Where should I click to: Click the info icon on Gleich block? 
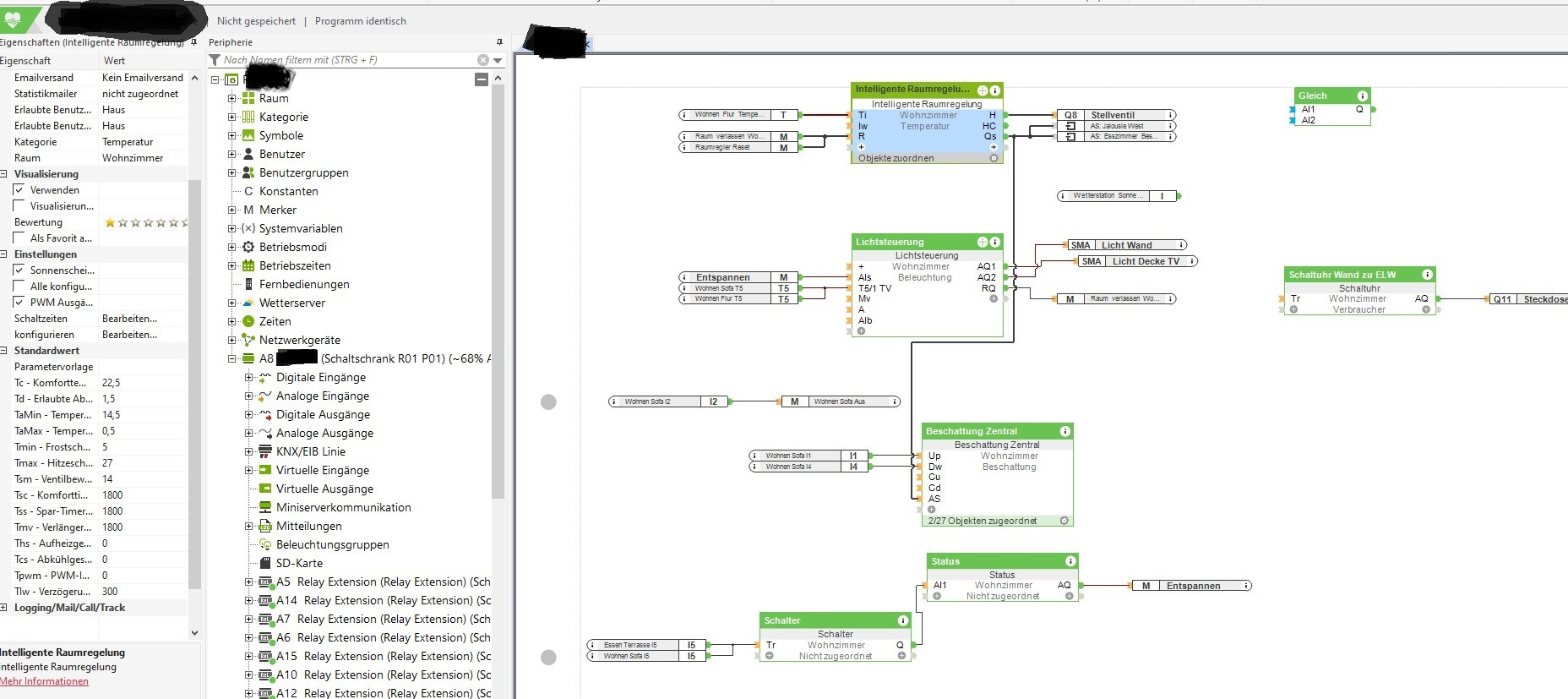[1362, 96]
